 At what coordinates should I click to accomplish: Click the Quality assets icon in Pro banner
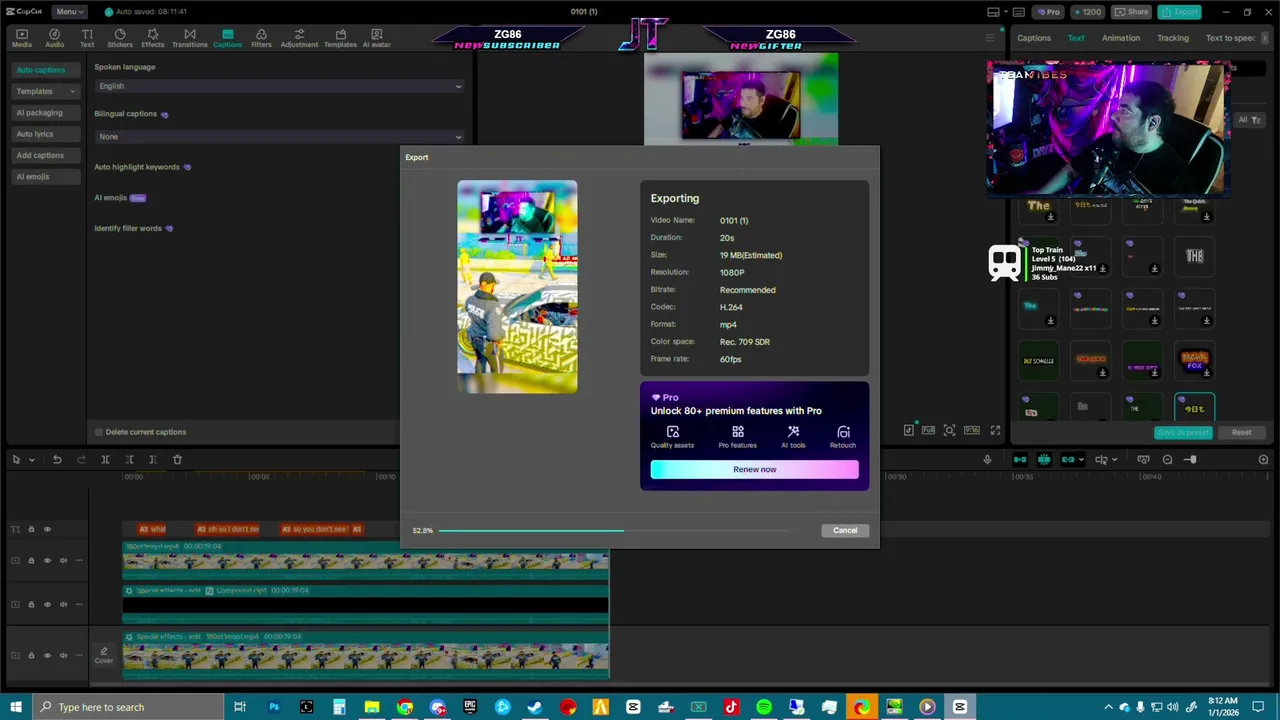[x=672, y=432]
